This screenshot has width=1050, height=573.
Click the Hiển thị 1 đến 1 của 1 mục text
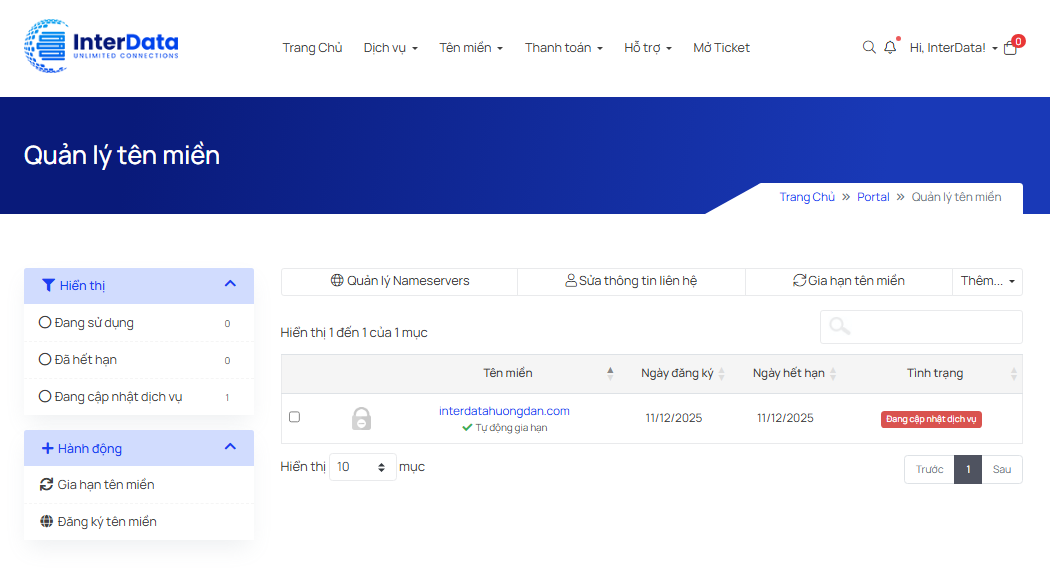[354, 333]
